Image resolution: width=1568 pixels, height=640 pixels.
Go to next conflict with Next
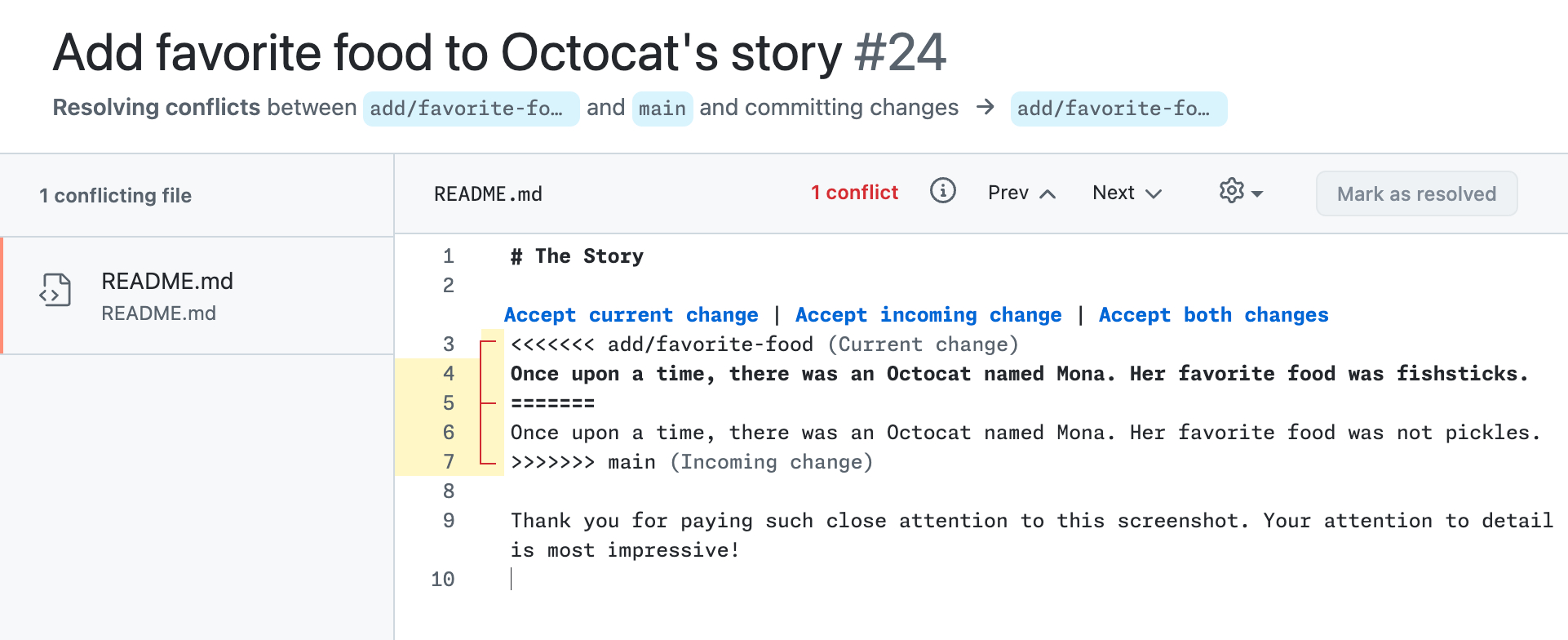coord(1126,193)
